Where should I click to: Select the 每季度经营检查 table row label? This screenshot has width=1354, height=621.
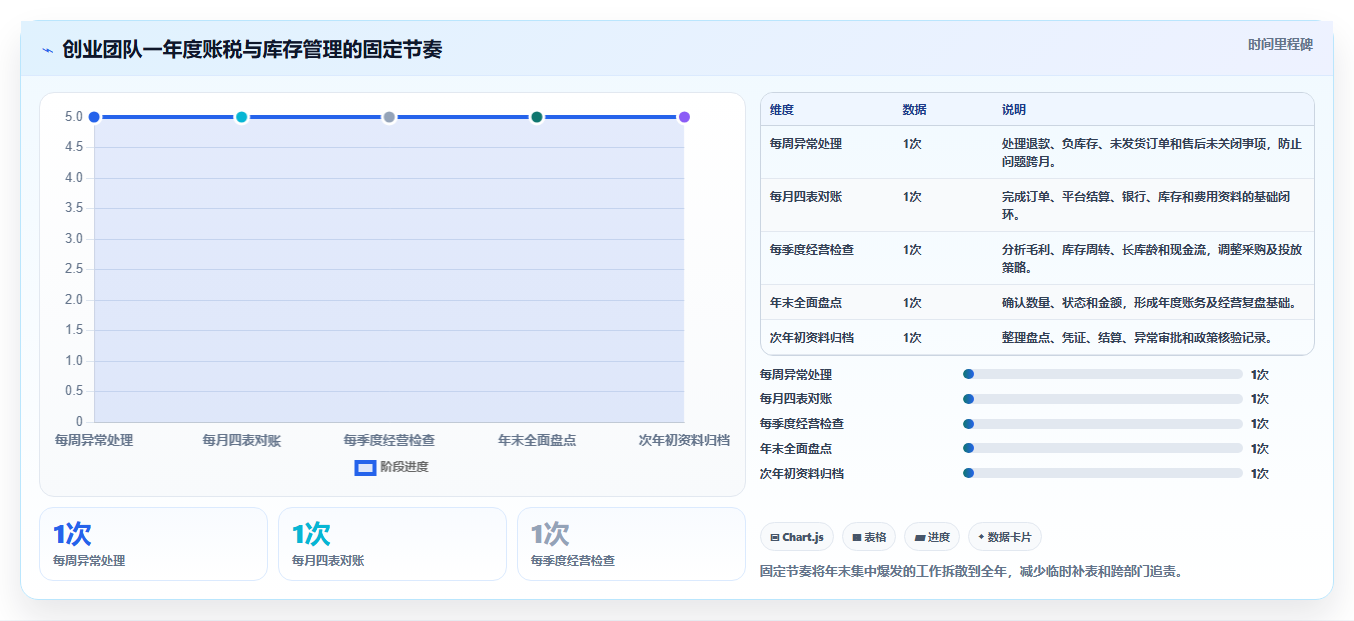[812, 250]
